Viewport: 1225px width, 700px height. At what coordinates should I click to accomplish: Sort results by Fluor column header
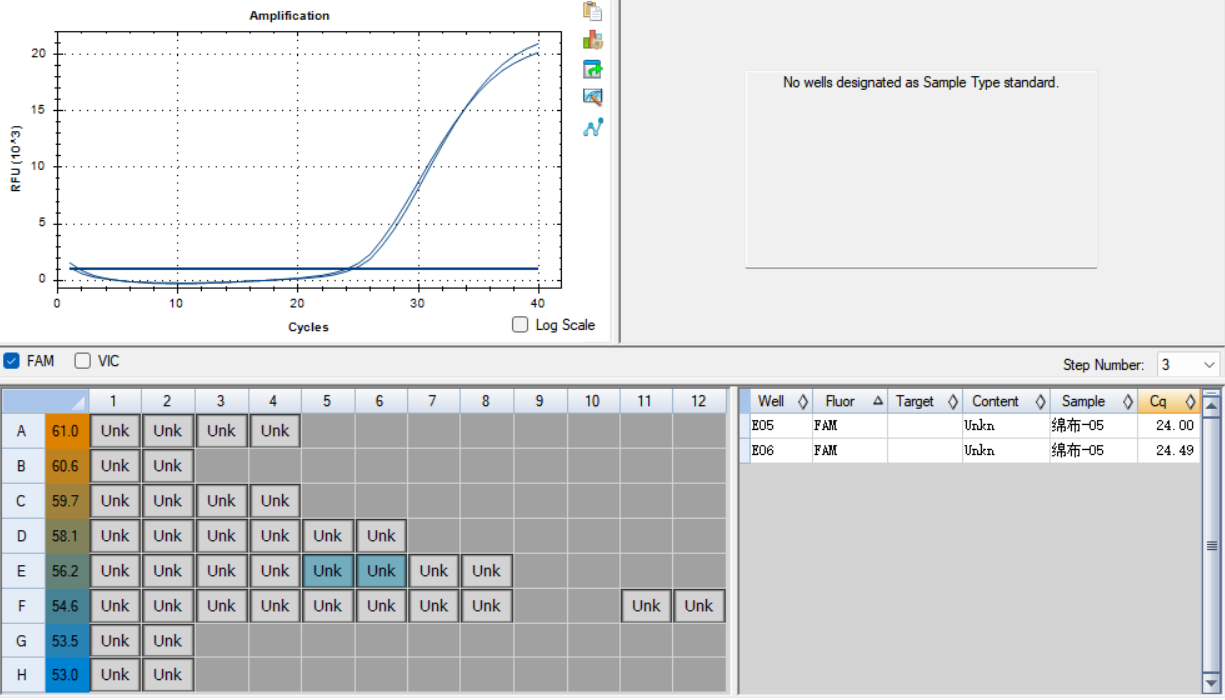tap(849, 401)
